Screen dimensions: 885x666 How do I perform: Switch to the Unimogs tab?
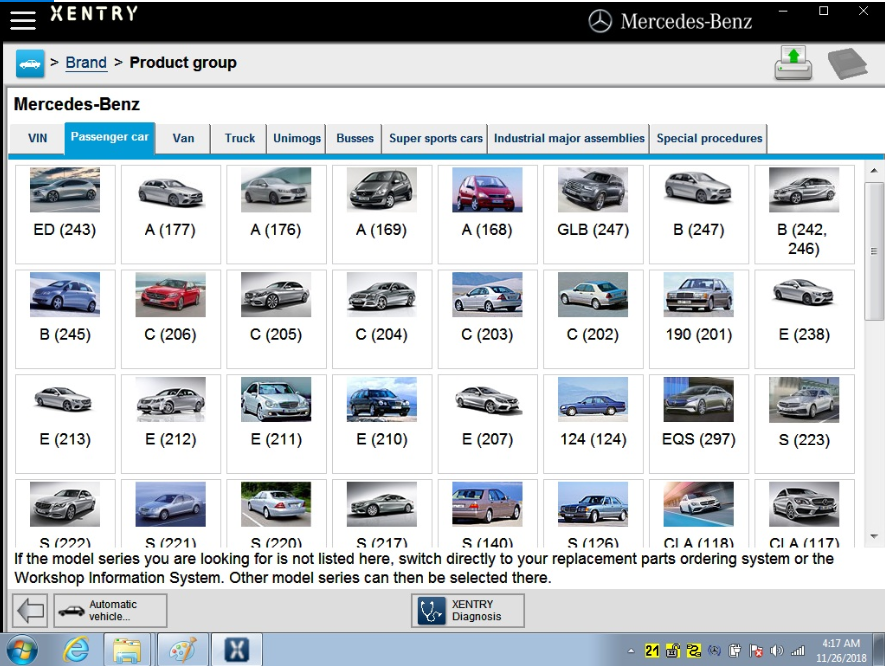click(297, 138)
